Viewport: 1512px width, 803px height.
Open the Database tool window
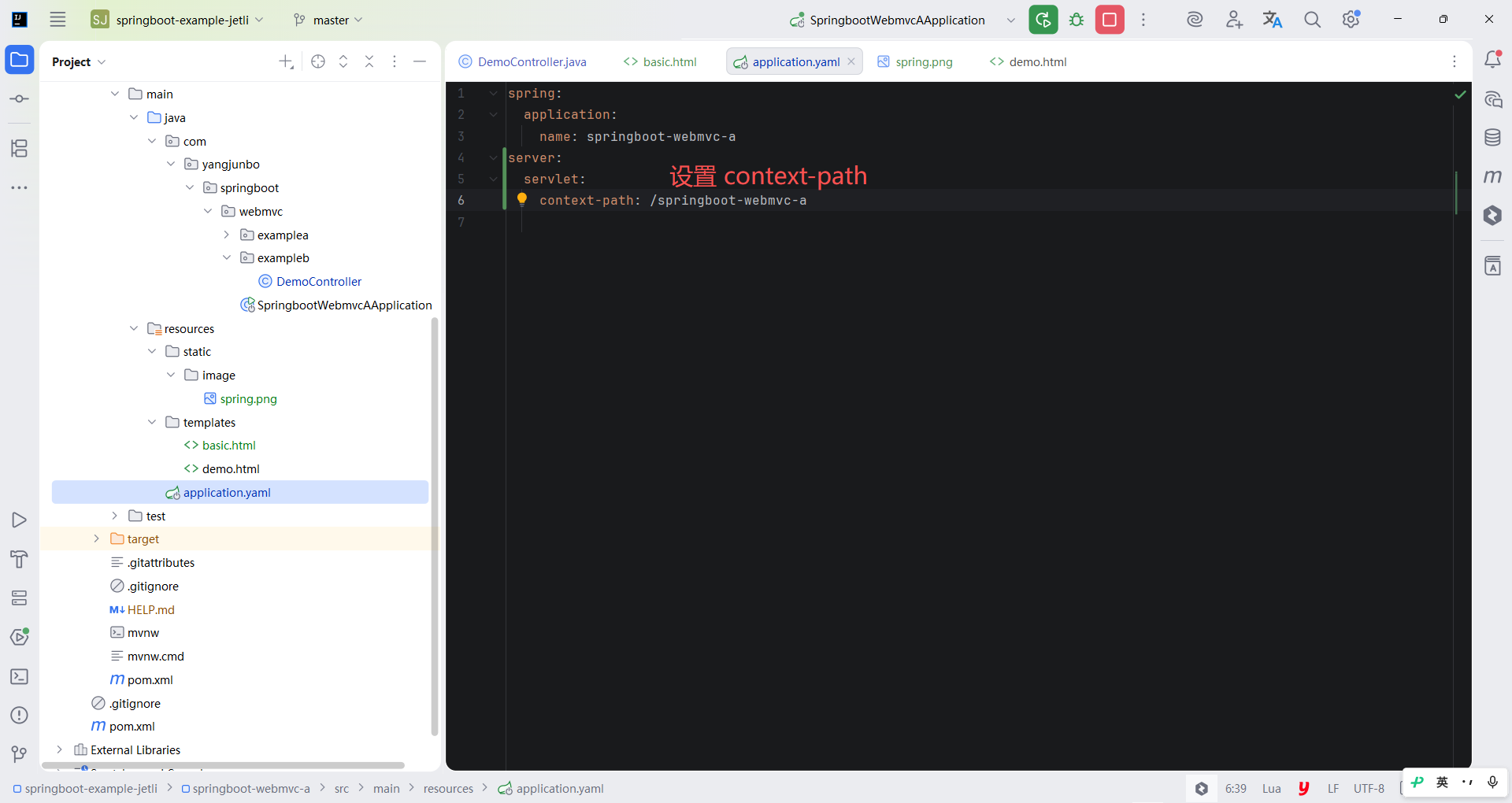[1492, 138]
